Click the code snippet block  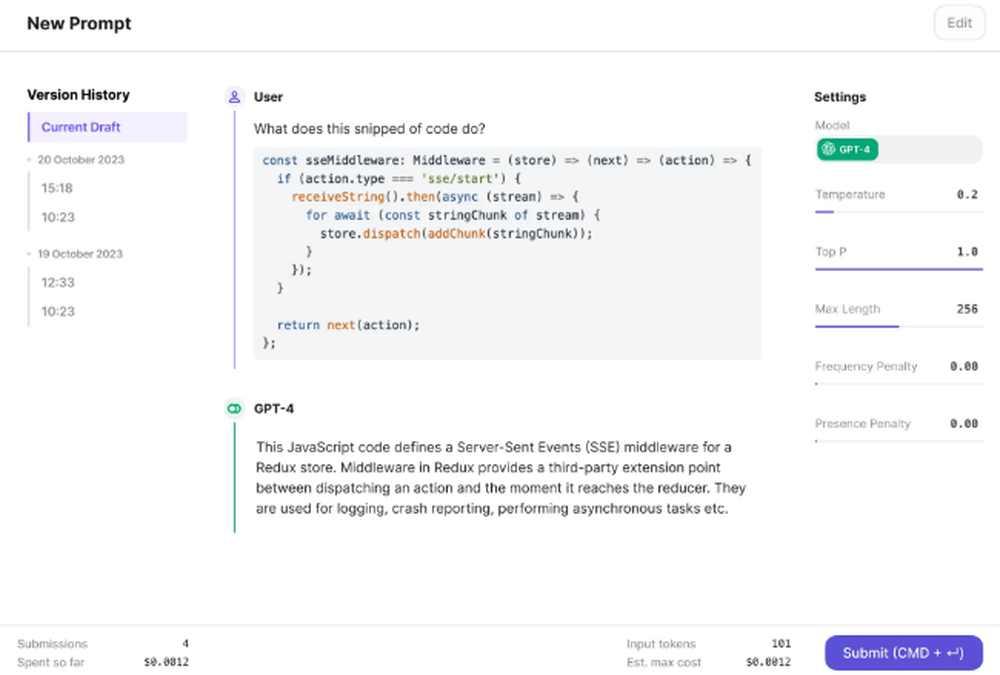507,254
